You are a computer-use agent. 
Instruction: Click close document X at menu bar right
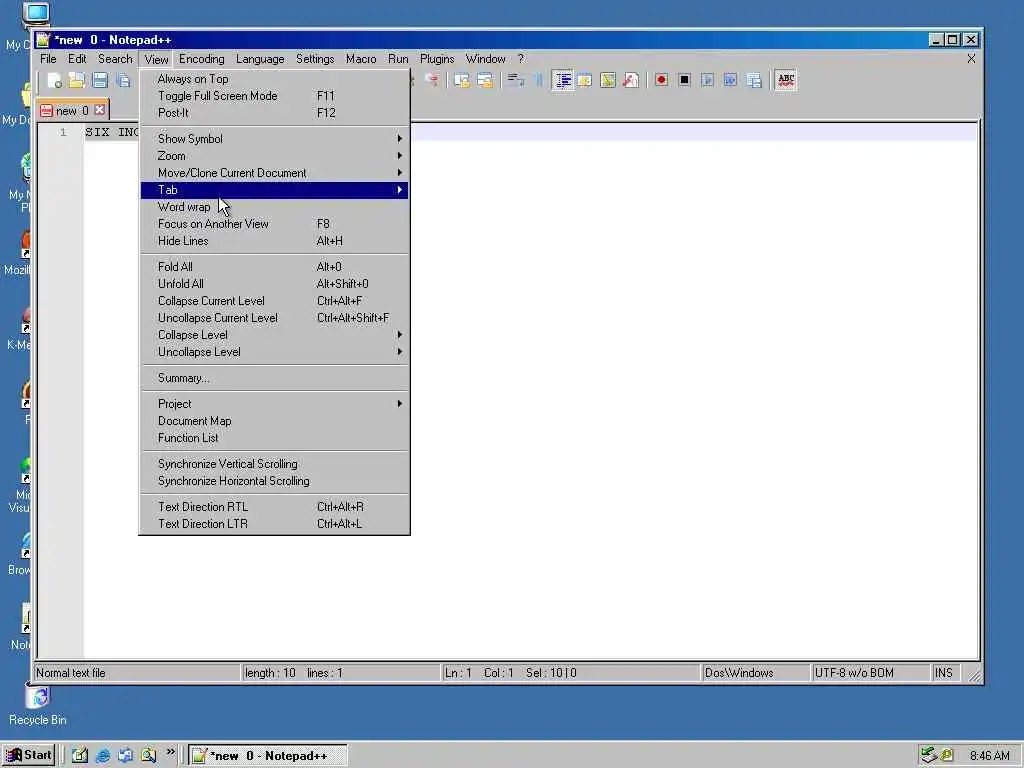pyautogui.click(x=971, y=59)
